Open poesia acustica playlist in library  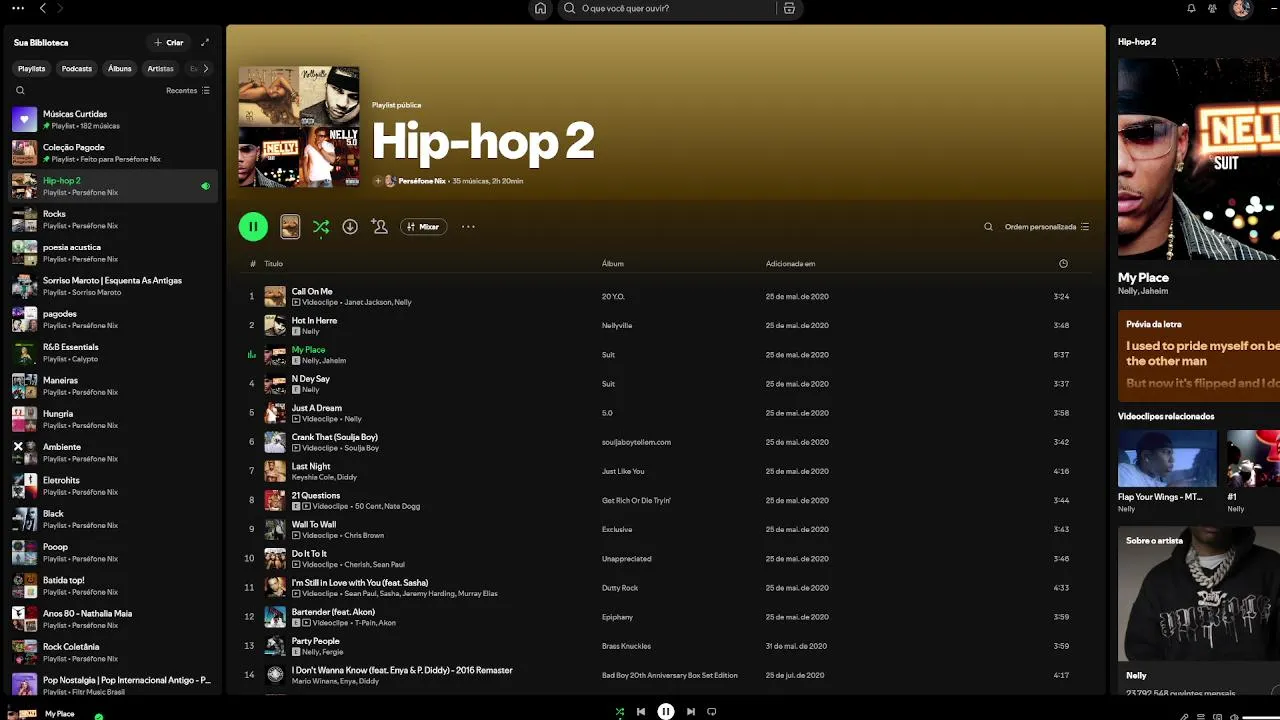112,253
